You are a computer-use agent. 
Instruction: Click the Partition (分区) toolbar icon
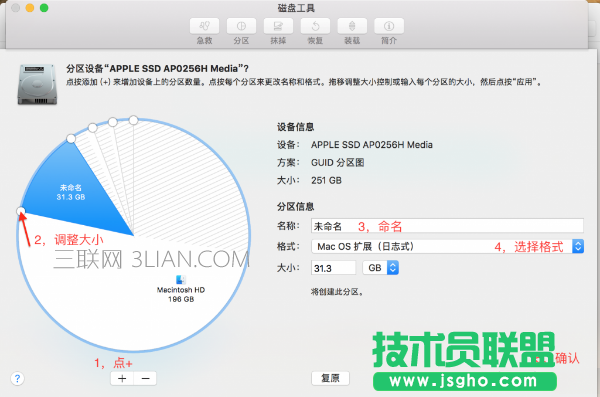coord(241,26)
